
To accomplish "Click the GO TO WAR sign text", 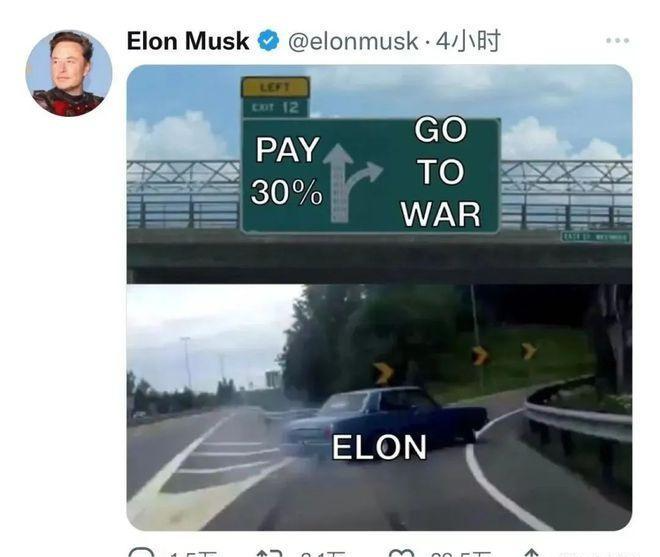I will click(441, 172).
